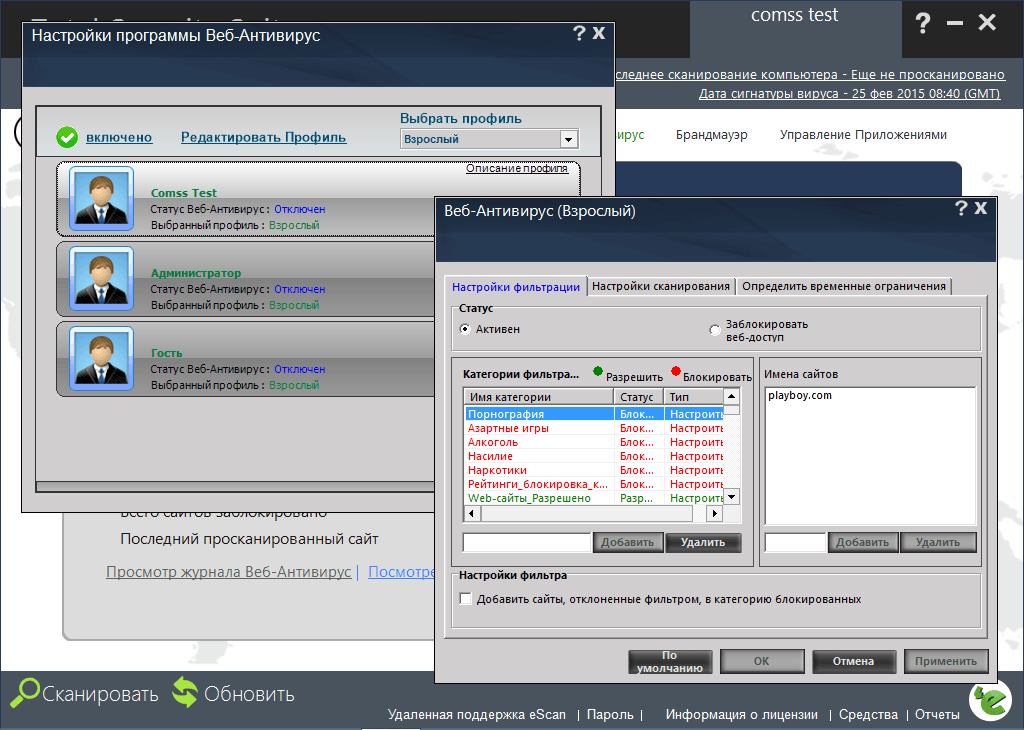This screenshot has width=1024, height=730.
Task: Click the green enabled checkmark icon
Action: coord(67,137)
